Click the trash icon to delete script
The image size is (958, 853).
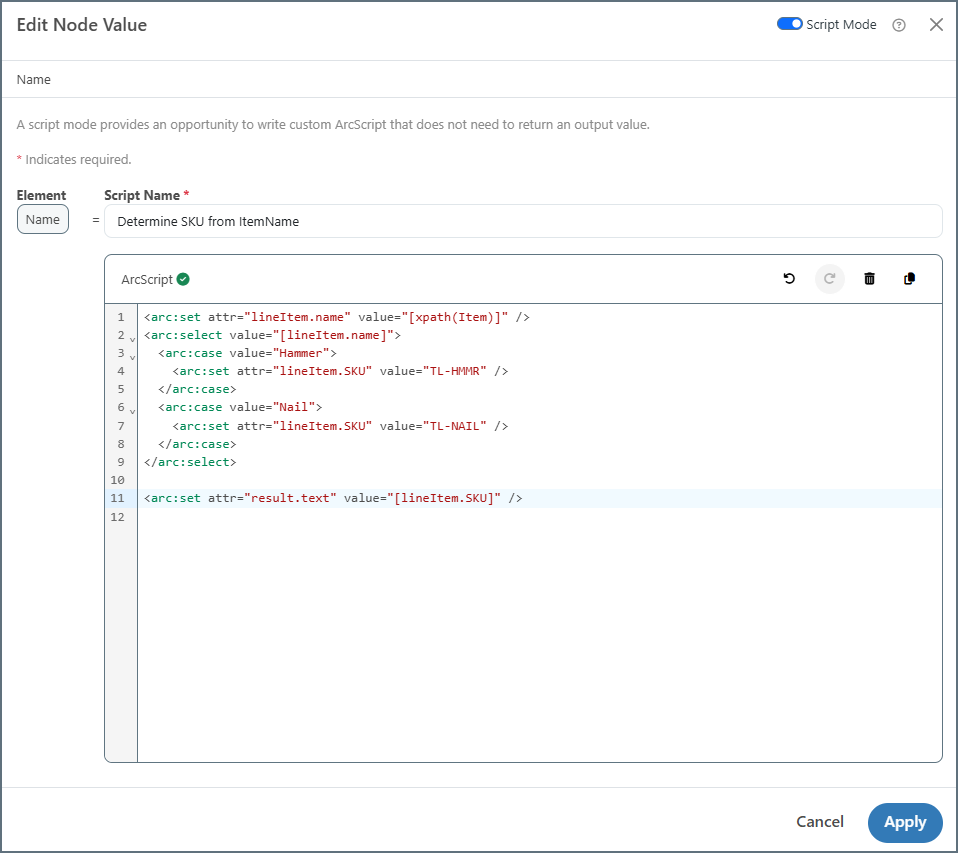[x=869, y=279]
